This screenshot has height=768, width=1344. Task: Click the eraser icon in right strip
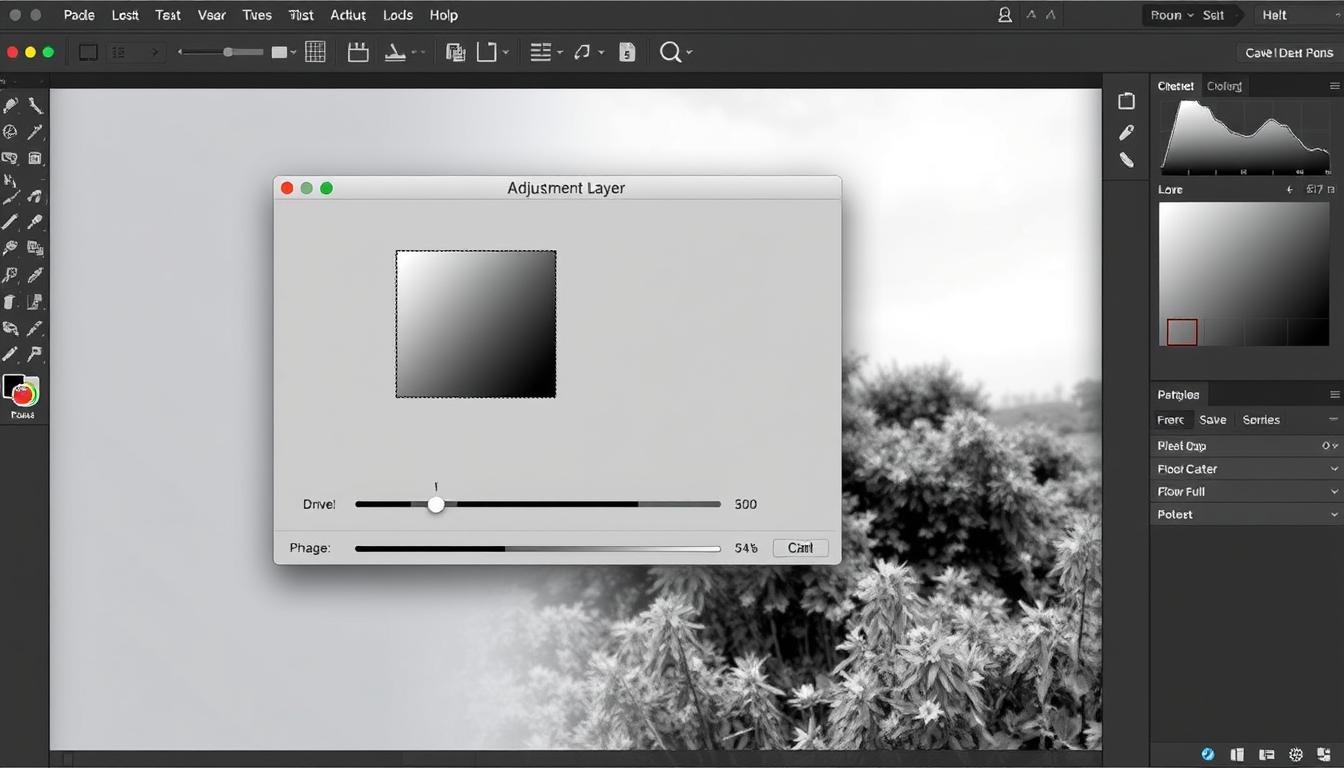(x=1127, y=160)
